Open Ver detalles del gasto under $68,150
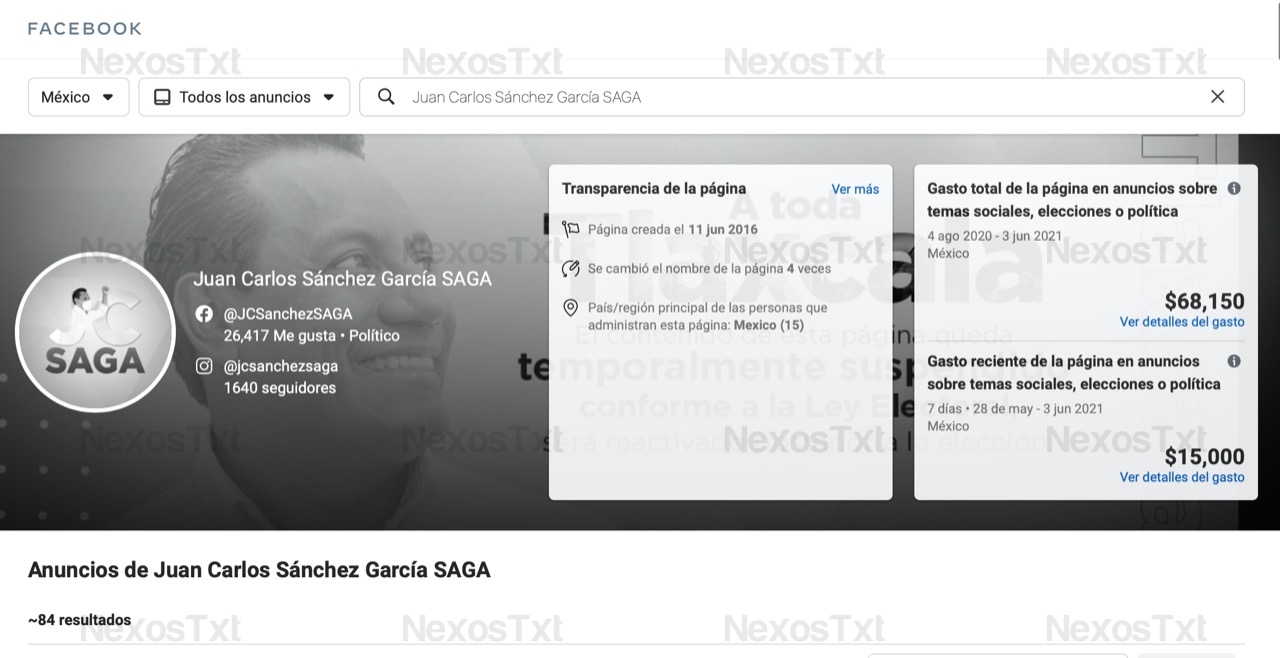 (x=1181, y=322)
